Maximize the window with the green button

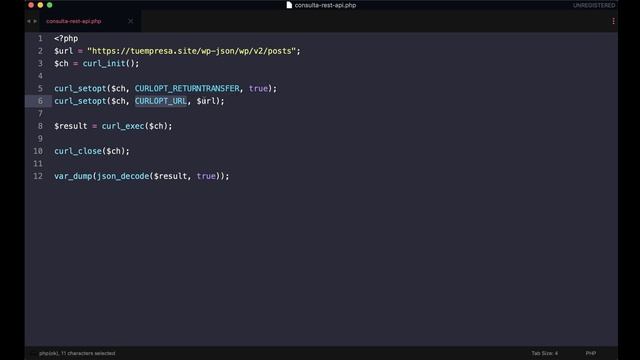[x=49, y=5]
